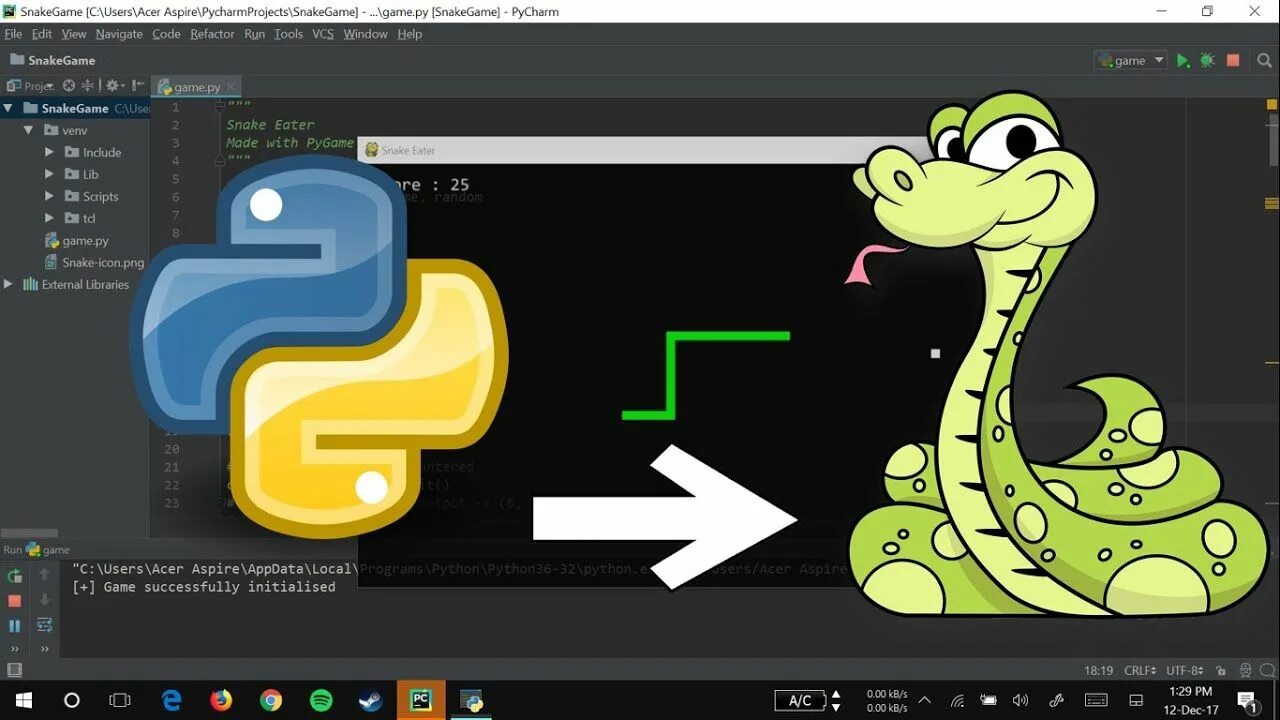The height and width of the screenshot is (720, 1280).
Task: Open the Refactor menu
Action: [x=212, y=34]
